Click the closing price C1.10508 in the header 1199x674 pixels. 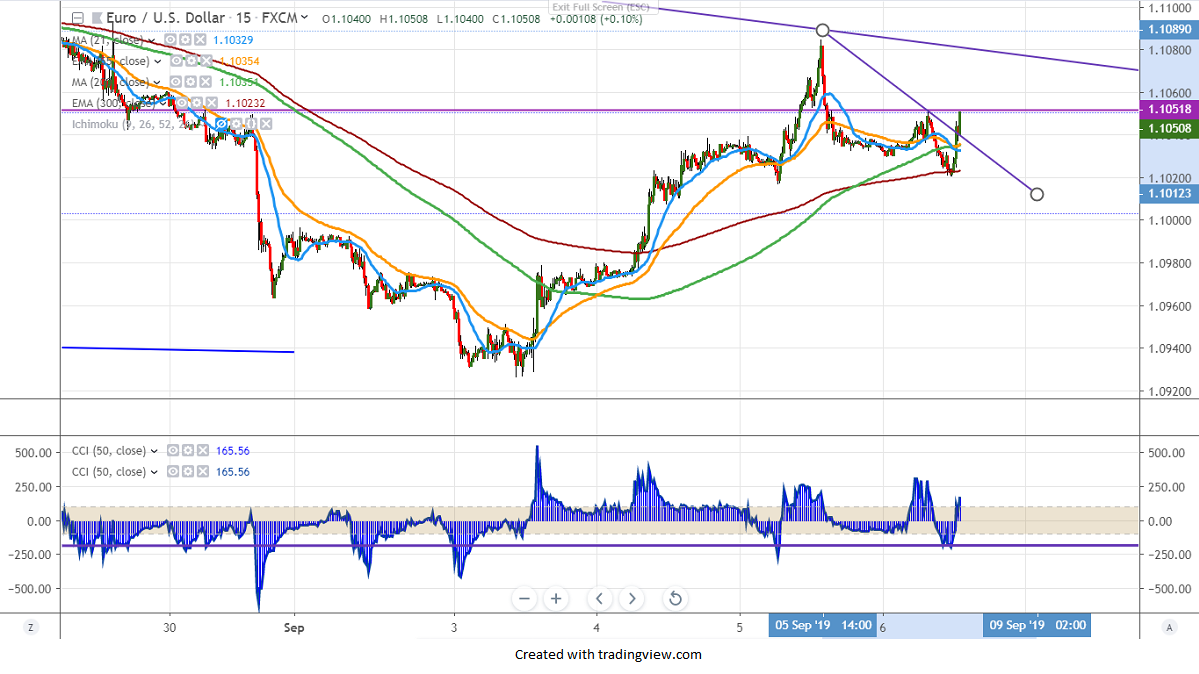(x=516, y=18)
